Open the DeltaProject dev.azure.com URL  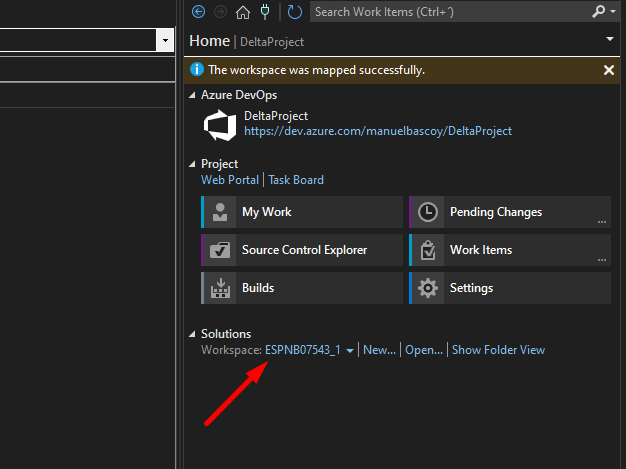coord(377,131)
